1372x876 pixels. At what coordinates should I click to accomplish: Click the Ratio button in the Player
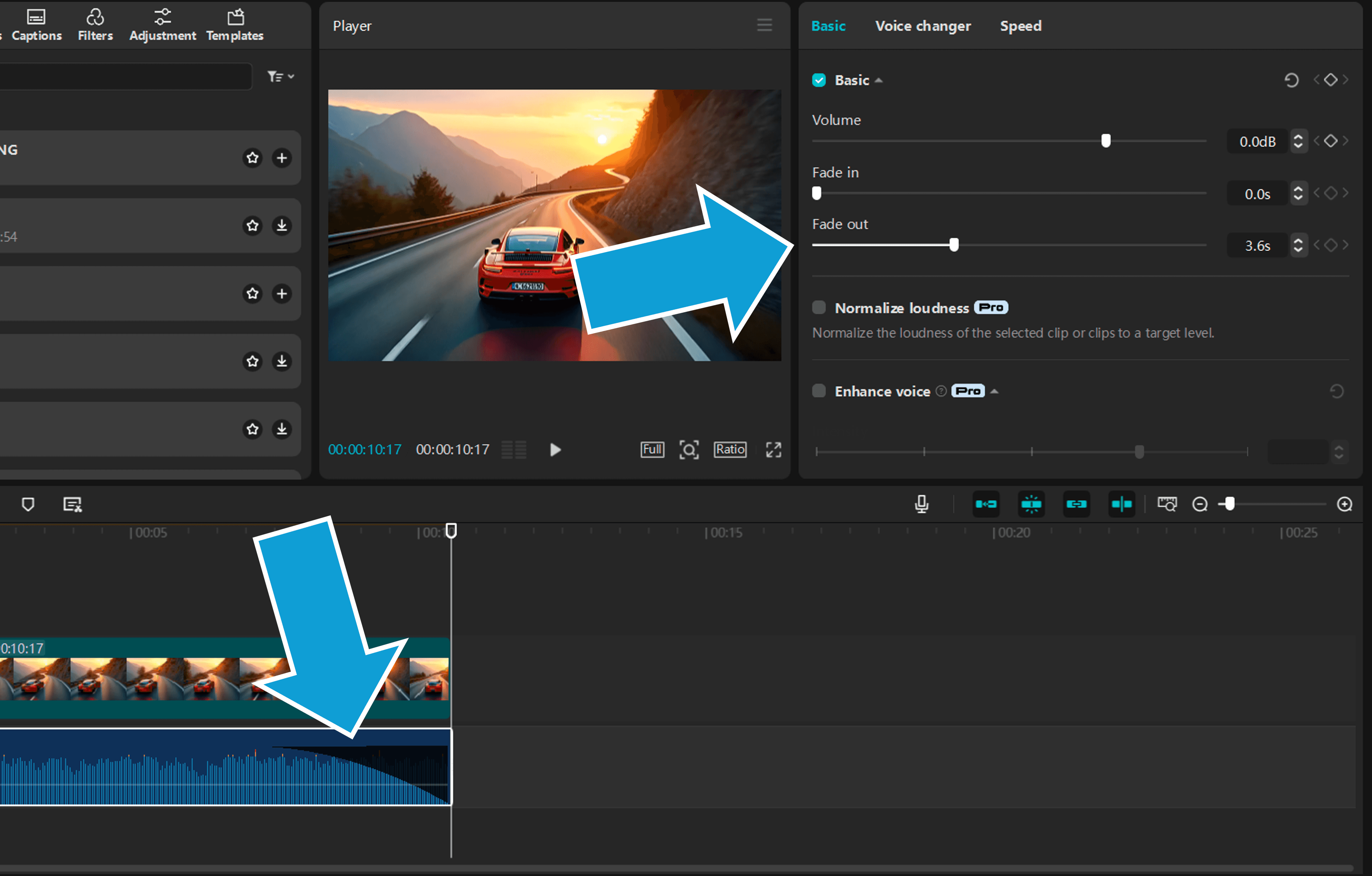(x=730, y=450)
